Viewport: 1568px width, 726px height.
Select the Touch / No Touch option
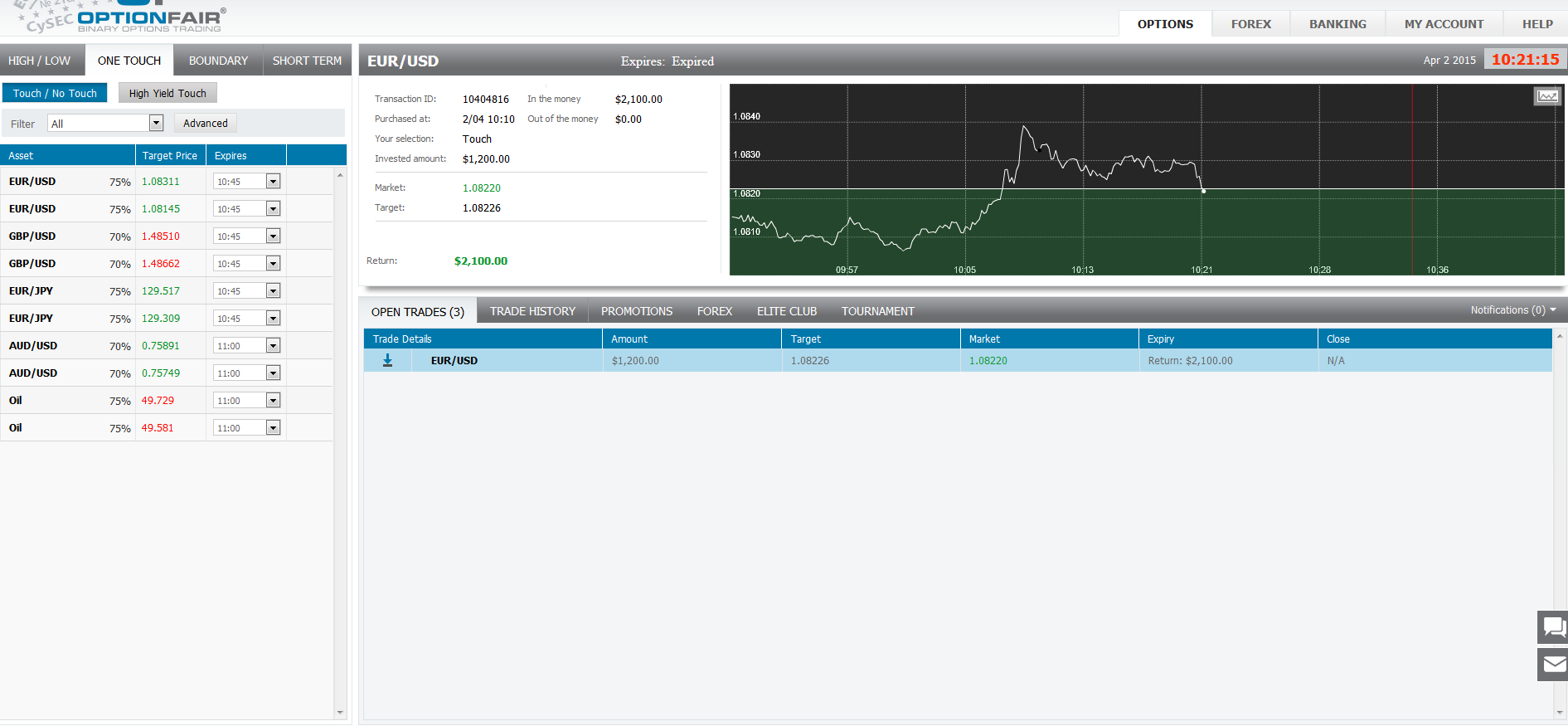click(55, 94)
